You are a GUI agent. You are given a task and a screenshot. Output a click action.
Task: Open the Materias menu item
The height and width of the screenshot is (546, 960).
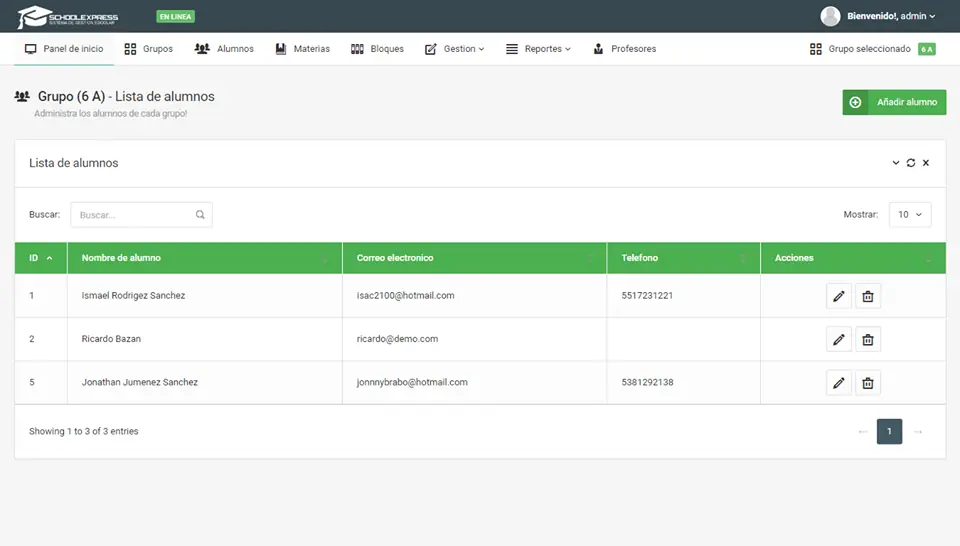(x=302, y=49)
